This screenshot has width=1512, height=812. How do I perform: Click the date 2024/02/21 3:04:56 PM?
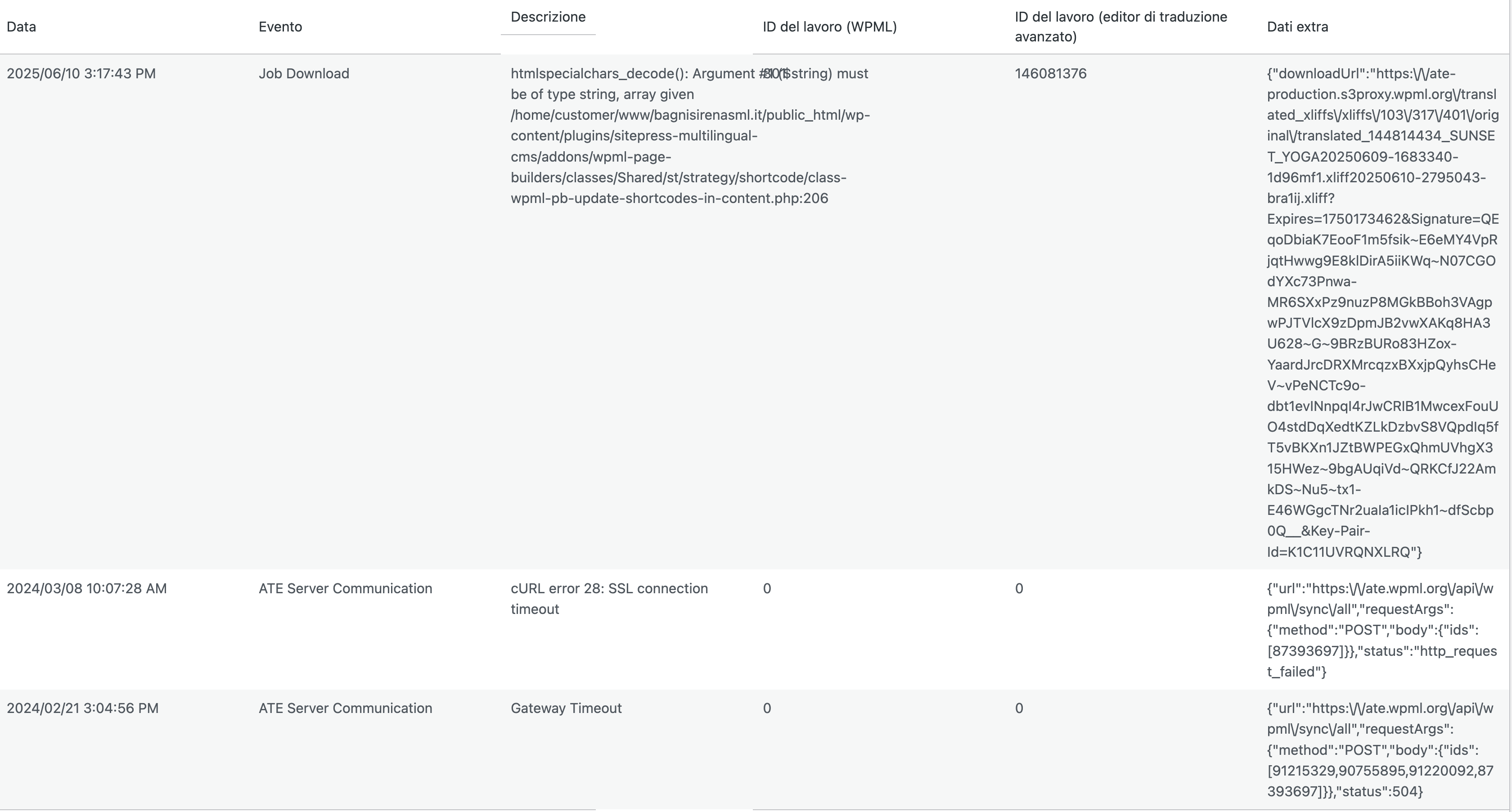click(82, 708)
